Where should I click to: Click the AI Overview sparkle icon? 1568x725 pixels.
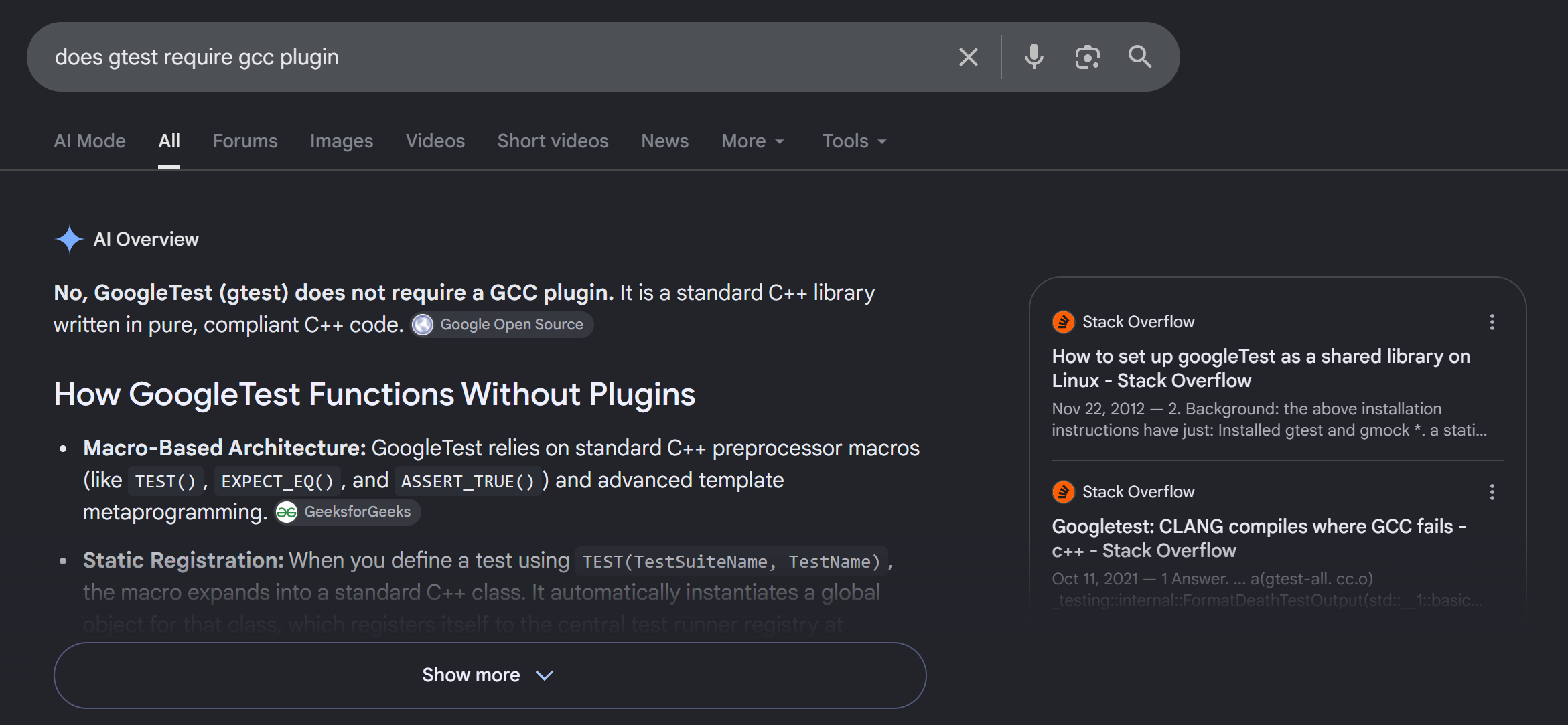pyautogui.click(x=69, y=239)
